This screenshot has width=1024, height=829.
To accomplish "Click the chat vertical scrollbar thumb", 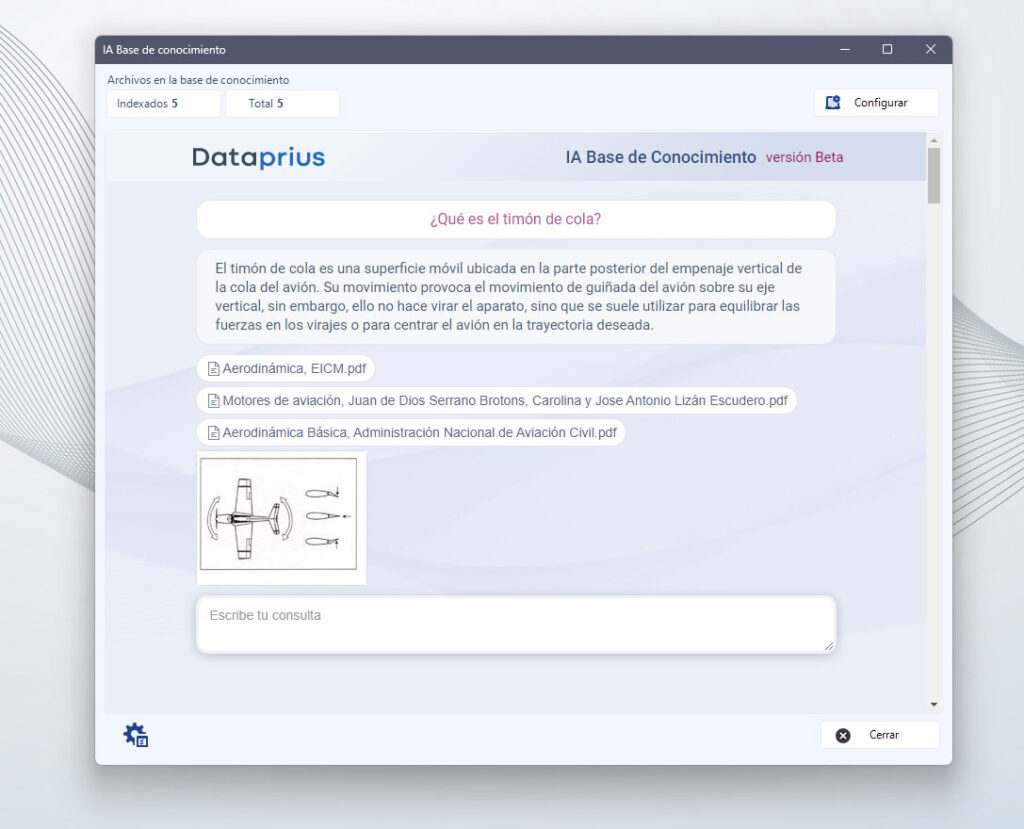I will pyautogui.click(x=934, y=175).
